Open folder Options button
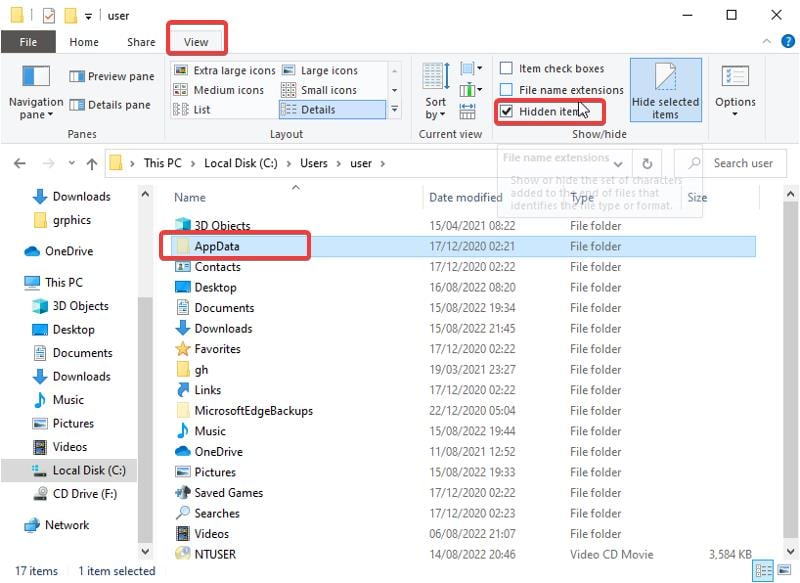800x583 pixels. click(x=735, y=90)
